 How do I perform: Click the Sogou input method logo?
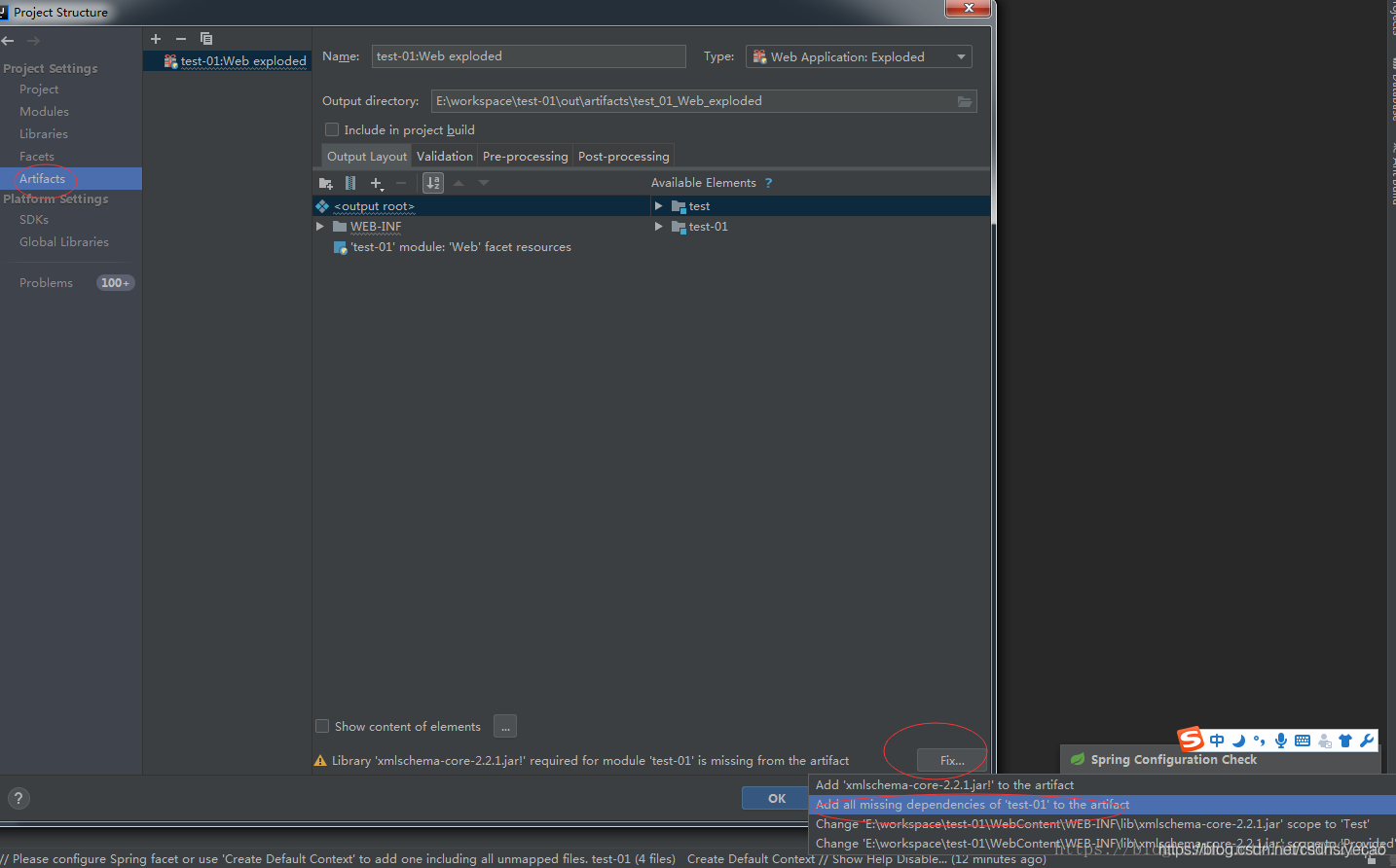click(1191, 740)
